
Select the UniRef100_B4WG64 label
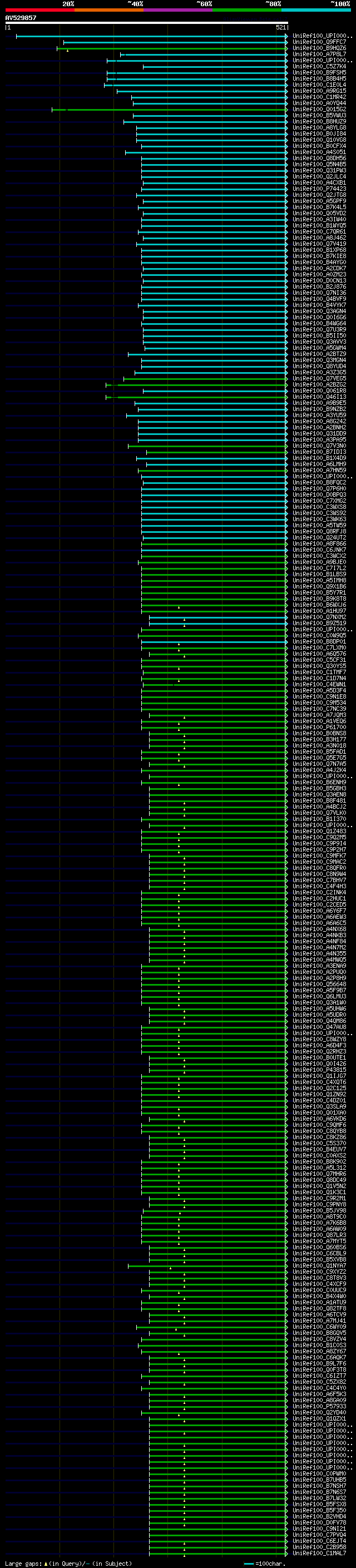(x=319, y=323)
